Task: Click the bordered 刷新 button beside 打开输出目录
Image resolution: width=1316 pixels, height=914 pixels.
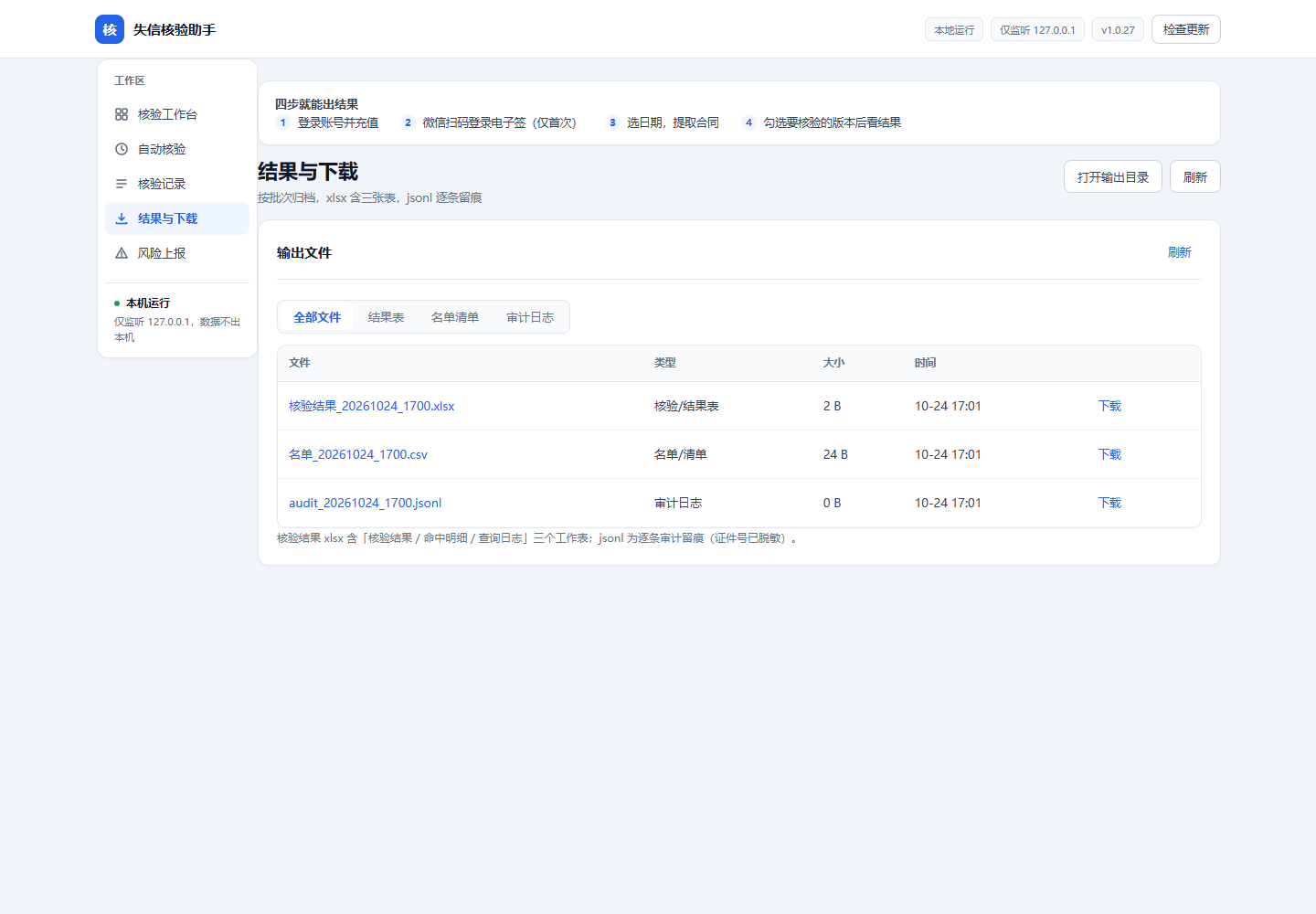Action: tap(1195, 176)
